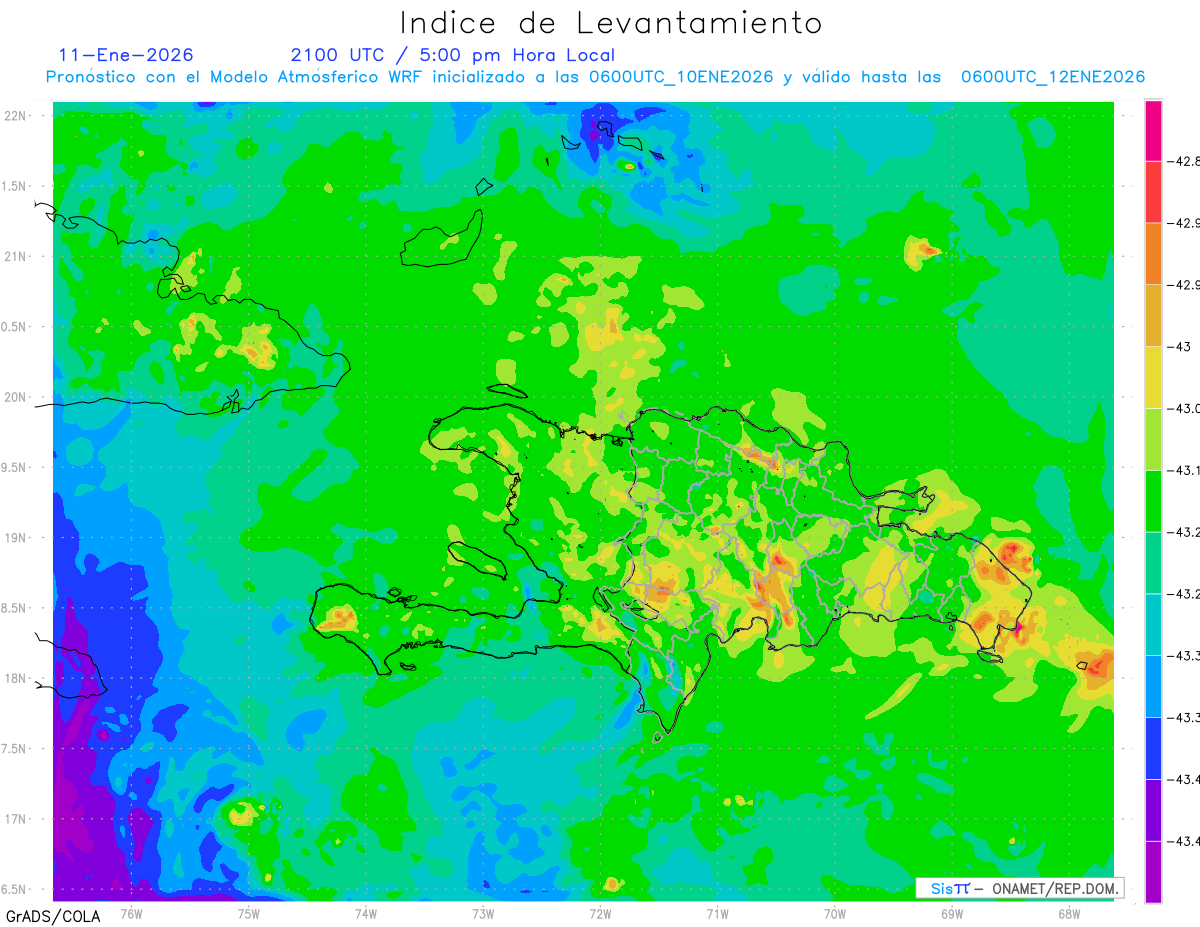Screen dimensions: 1200x927
Task: Click the '-43' legend value beside gold swatch
Action: pyautogui.click(x=1181, y=346)
